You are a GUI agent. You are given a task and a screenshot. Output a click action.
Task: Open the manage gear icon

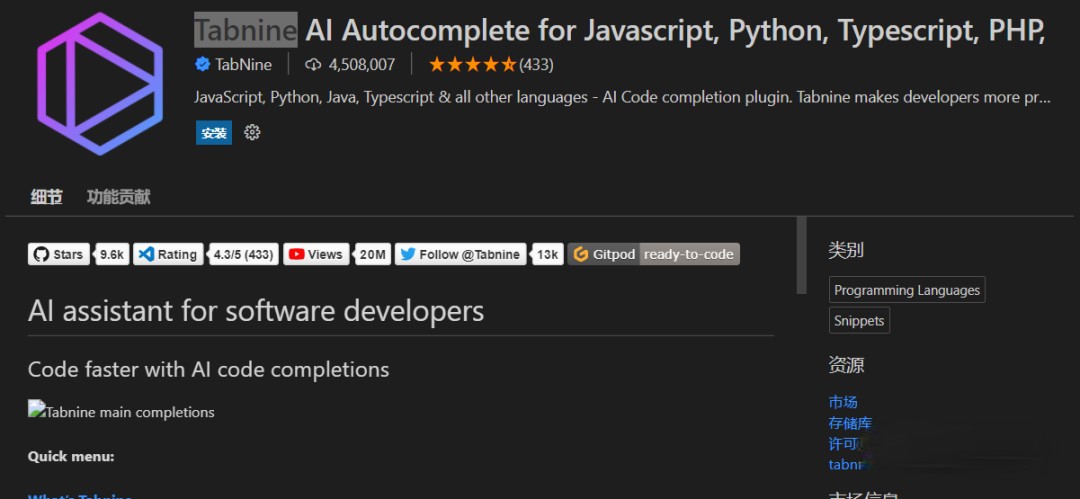tap(252, 132)
